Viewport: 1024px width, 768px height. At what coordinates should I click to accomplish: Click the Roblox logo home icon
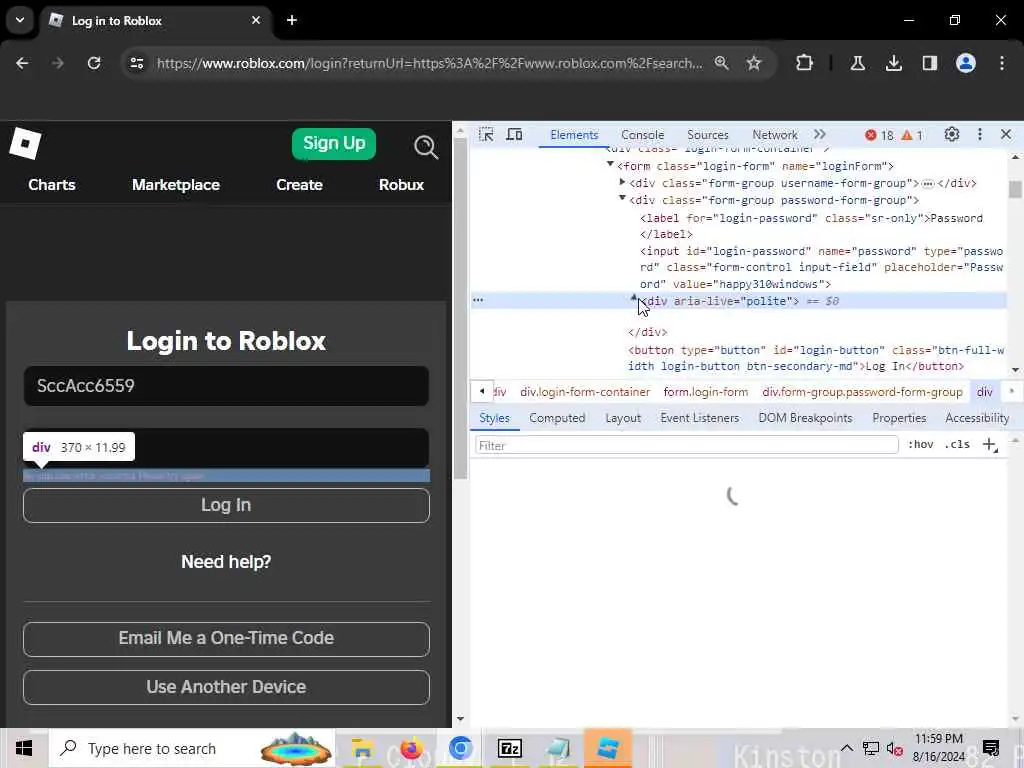[x=25, y=143]
